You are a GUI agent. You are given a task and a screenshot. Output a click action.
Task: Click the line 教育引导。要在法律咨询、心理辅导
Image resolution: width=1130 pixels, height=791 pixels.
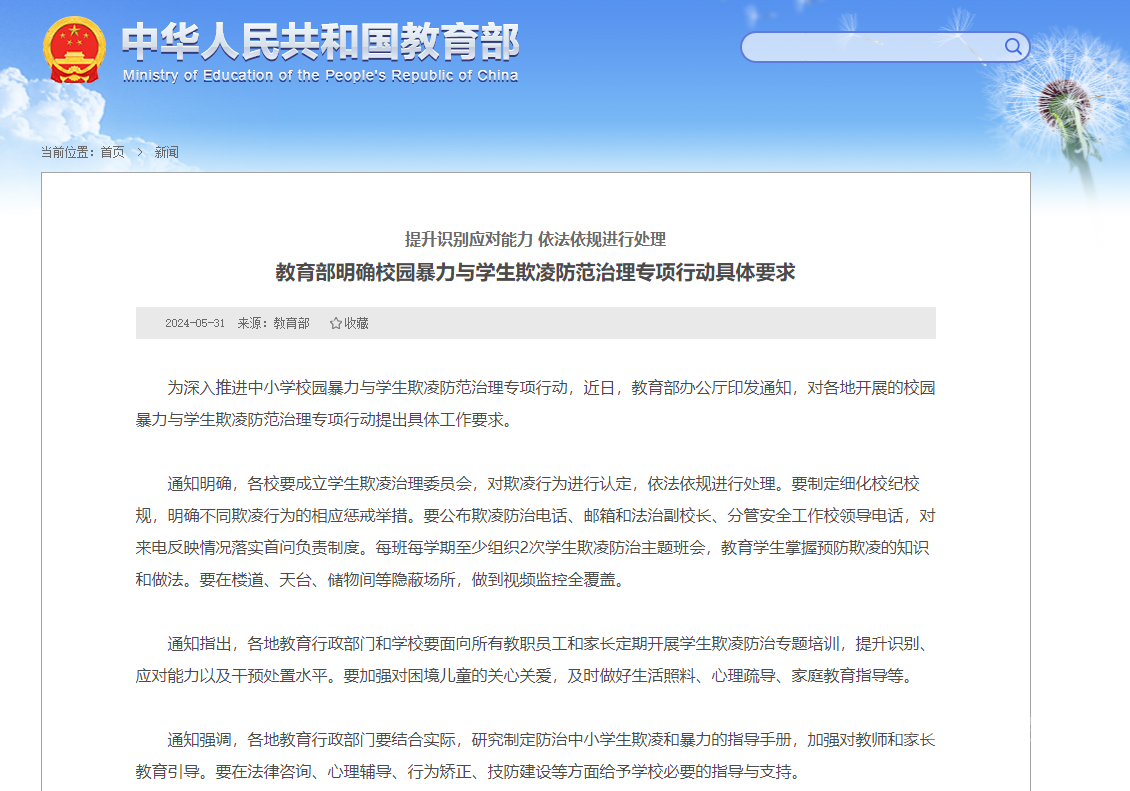point(468,772)
